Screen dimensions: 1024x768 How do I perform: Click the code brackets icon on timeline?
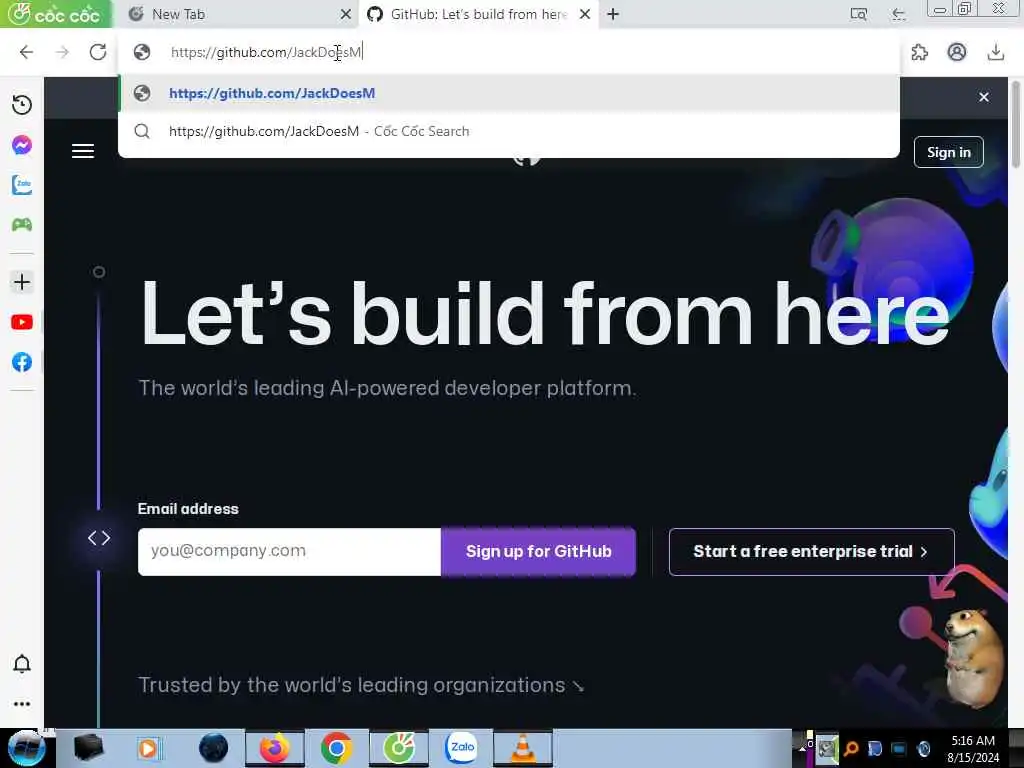[x=99, y=537]
